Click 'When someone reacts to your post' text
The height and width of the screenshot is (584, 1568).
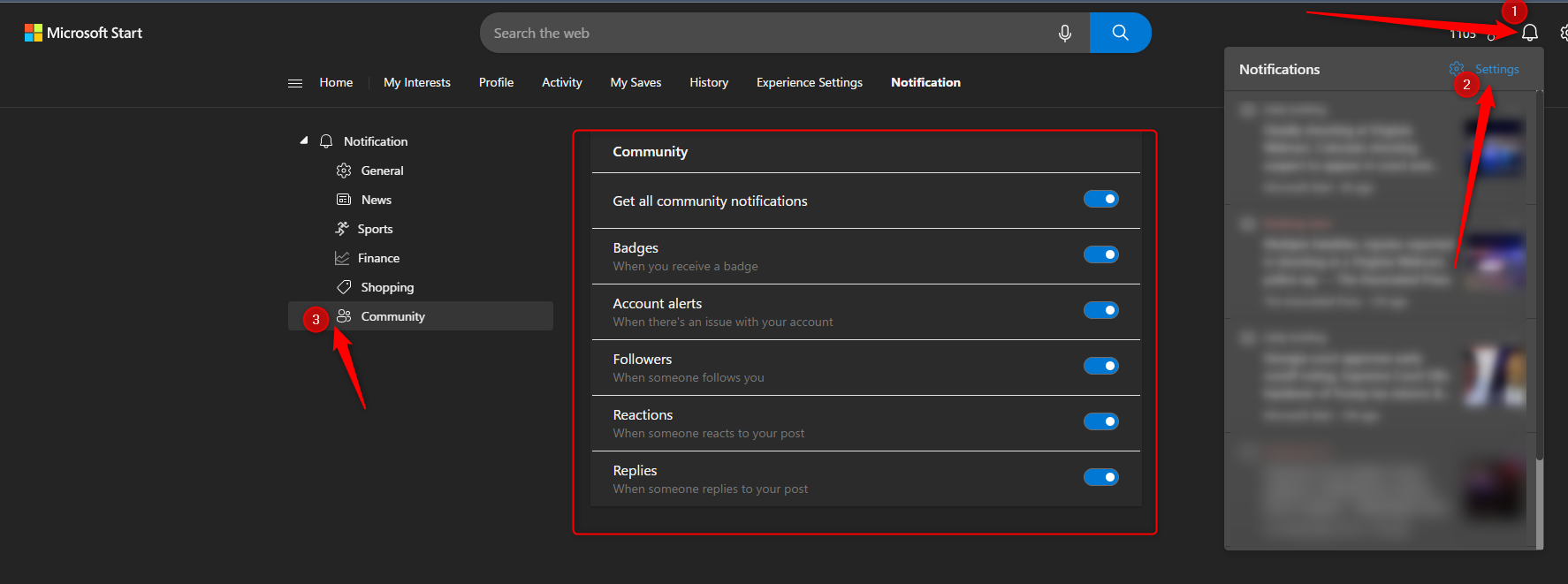pos(708,433)
